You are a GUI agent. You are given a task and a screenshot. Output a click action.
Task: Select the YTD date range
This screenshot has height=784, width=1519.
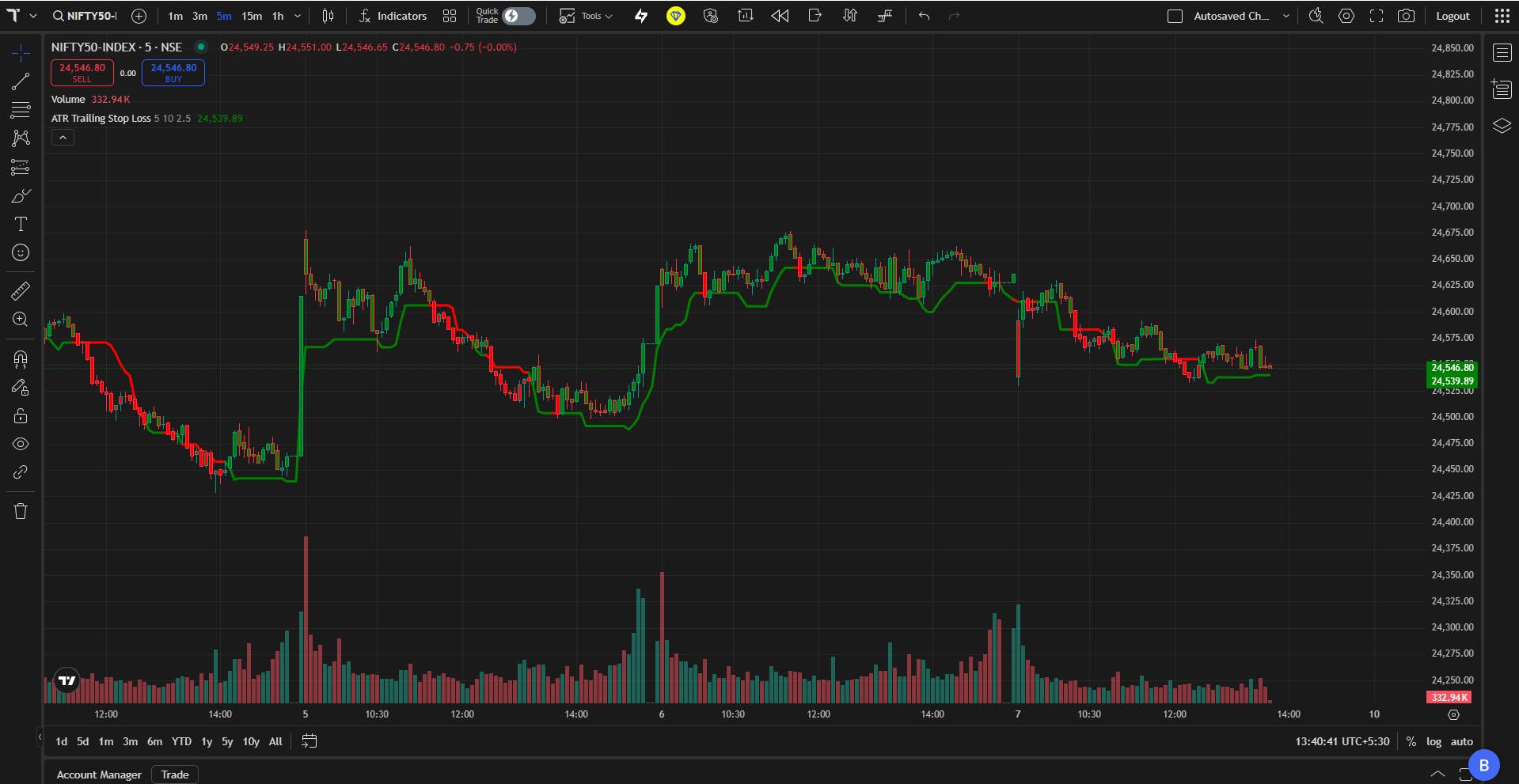point(181,741)
